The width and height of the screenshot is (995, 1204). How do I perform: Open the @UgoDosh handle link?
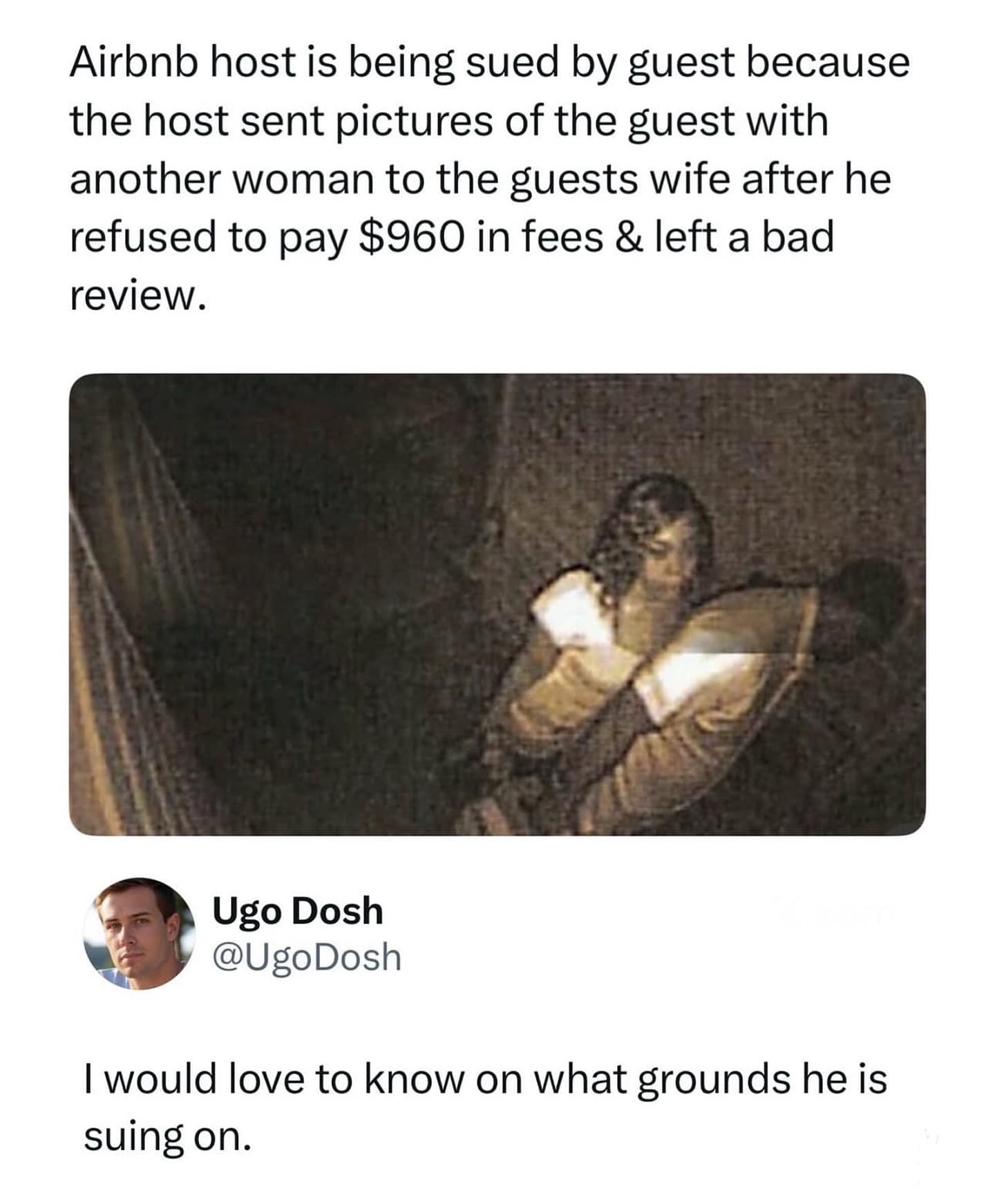click(307, 957)
